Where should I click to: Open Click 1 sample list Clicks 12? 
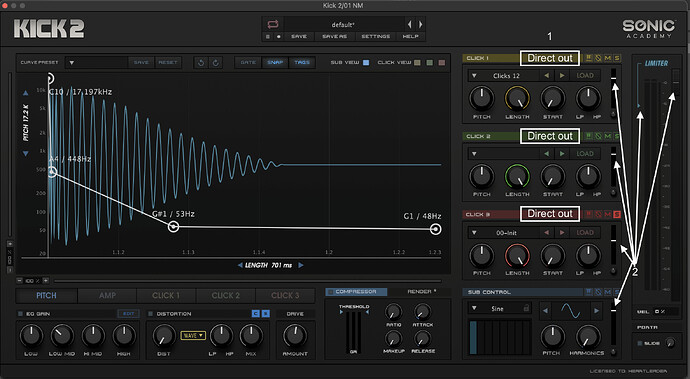pos(503,76)
